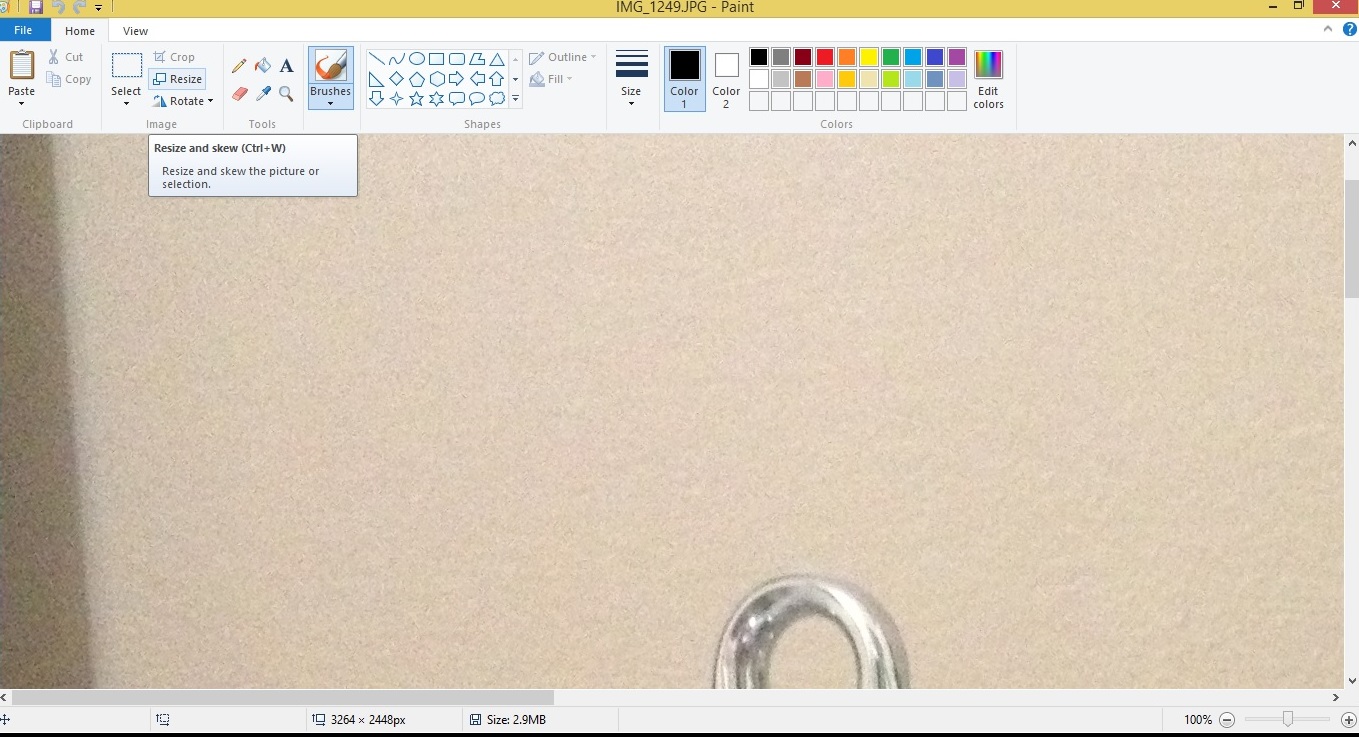Expand the Rotate dropdown

(184, 101)
